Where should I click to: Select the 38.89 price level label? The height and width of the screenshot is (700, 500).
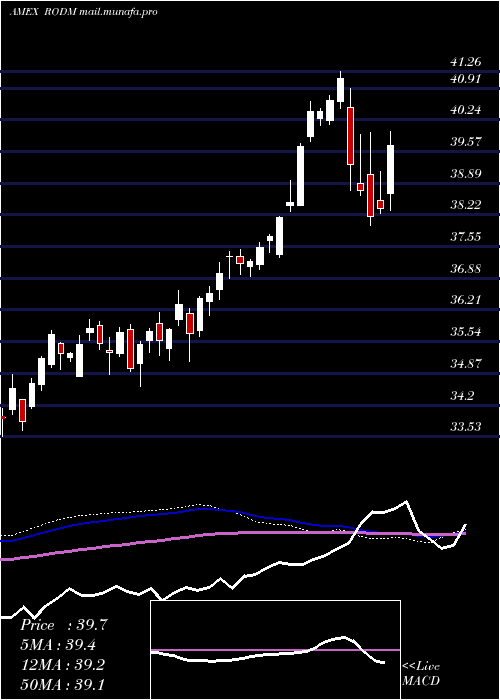(466, 174)
